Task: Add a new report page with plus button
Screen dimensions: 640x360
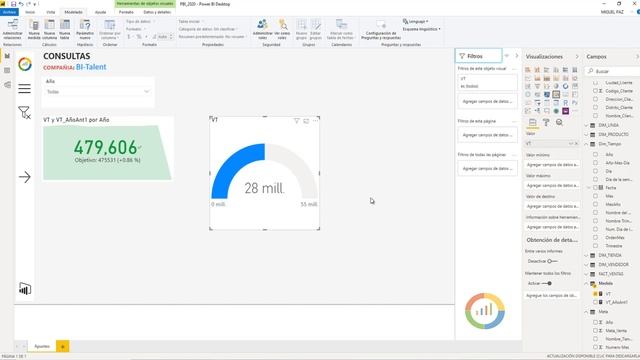Action: click(62, 346)
